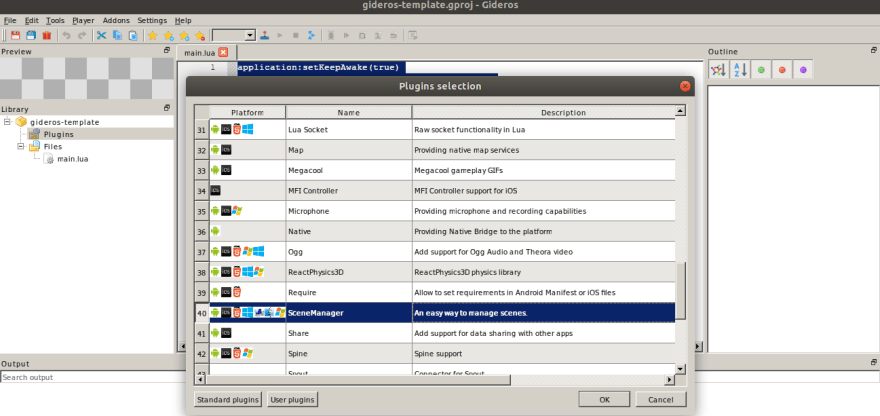Click the Outline A-Z alphabetical sort icon
880x416 pixels.
click(x=740, y=70)
